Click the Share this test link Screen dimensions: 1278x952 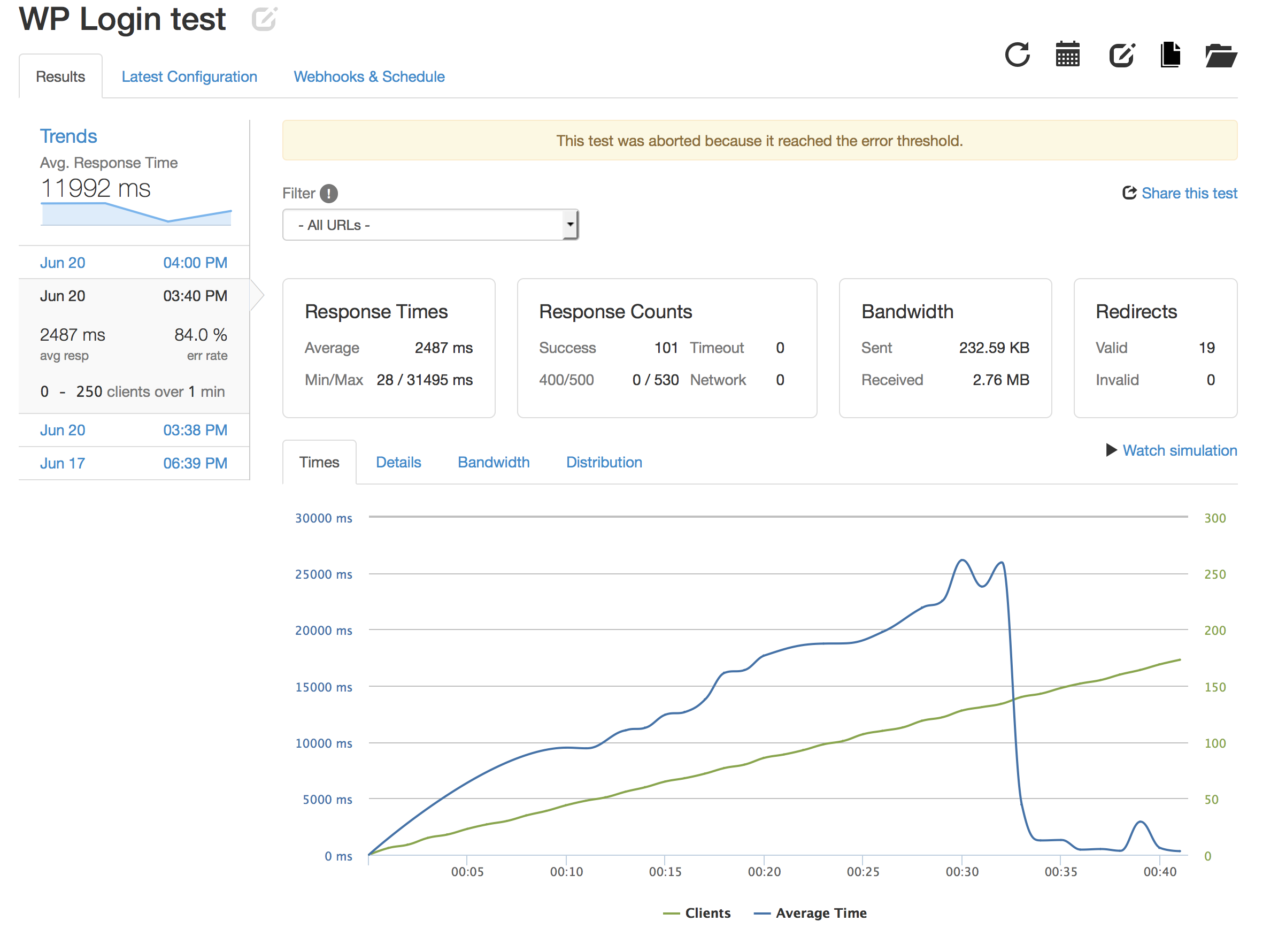(x=1189, y=193)
